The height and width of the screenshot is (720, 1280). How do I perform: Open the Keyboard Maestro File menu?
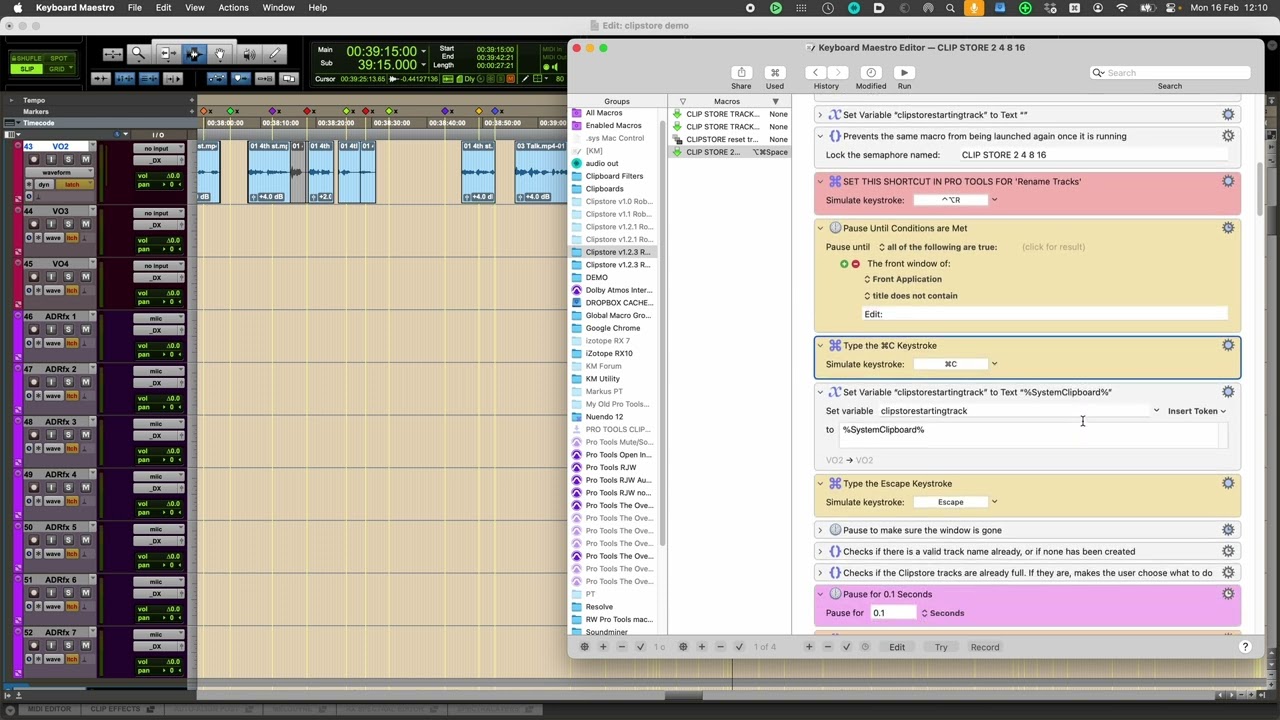134,8
